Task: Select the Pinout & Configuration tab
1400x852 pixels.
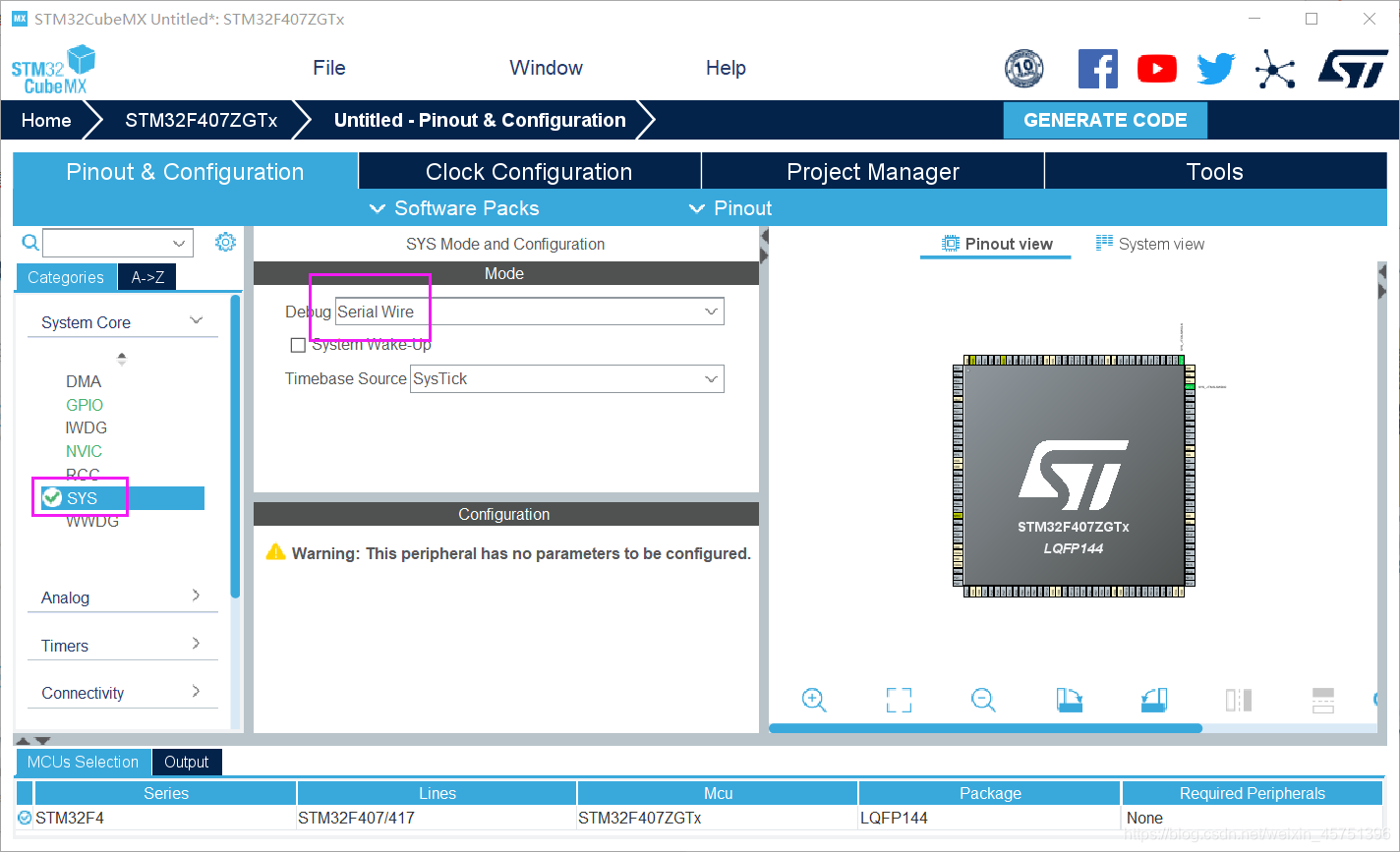Action: tap(185, 172)
